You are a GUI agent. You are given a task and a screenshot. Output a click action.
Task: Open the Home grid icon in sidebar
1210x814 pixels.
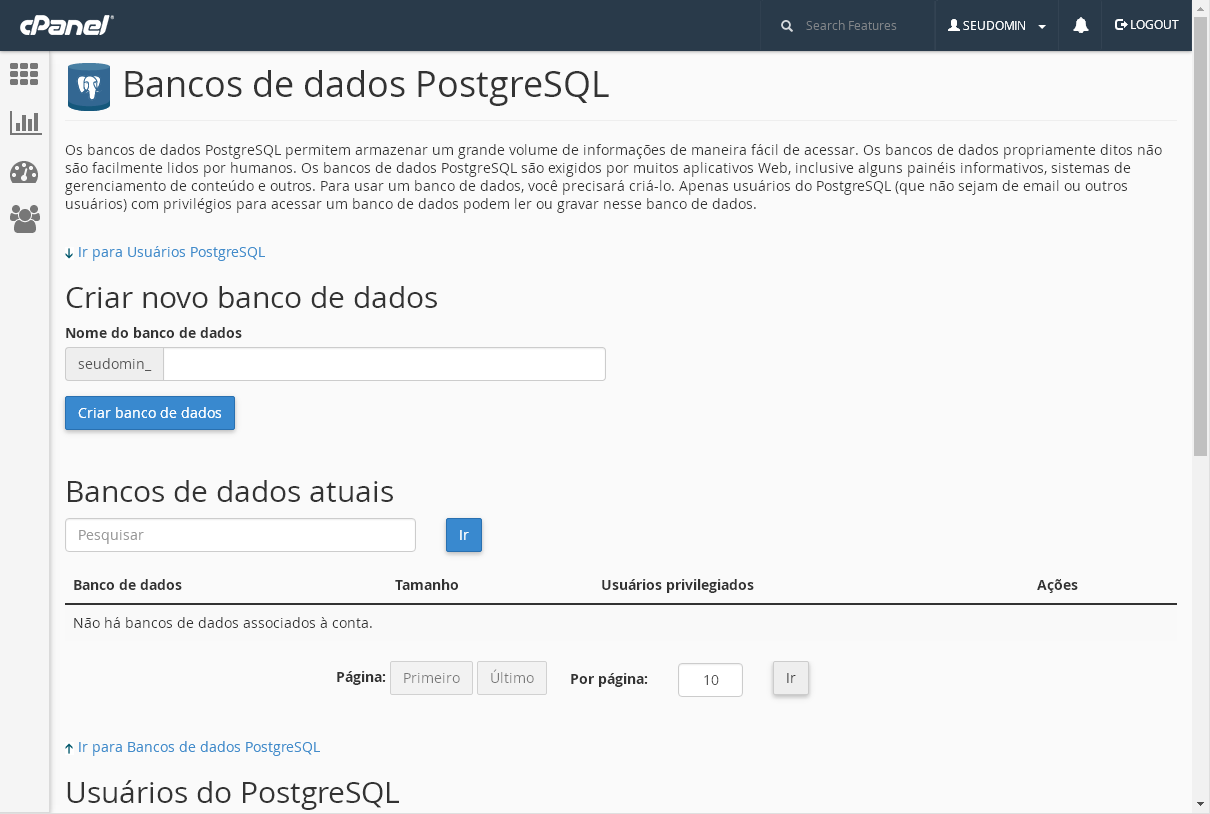click(x=24, y=74)
